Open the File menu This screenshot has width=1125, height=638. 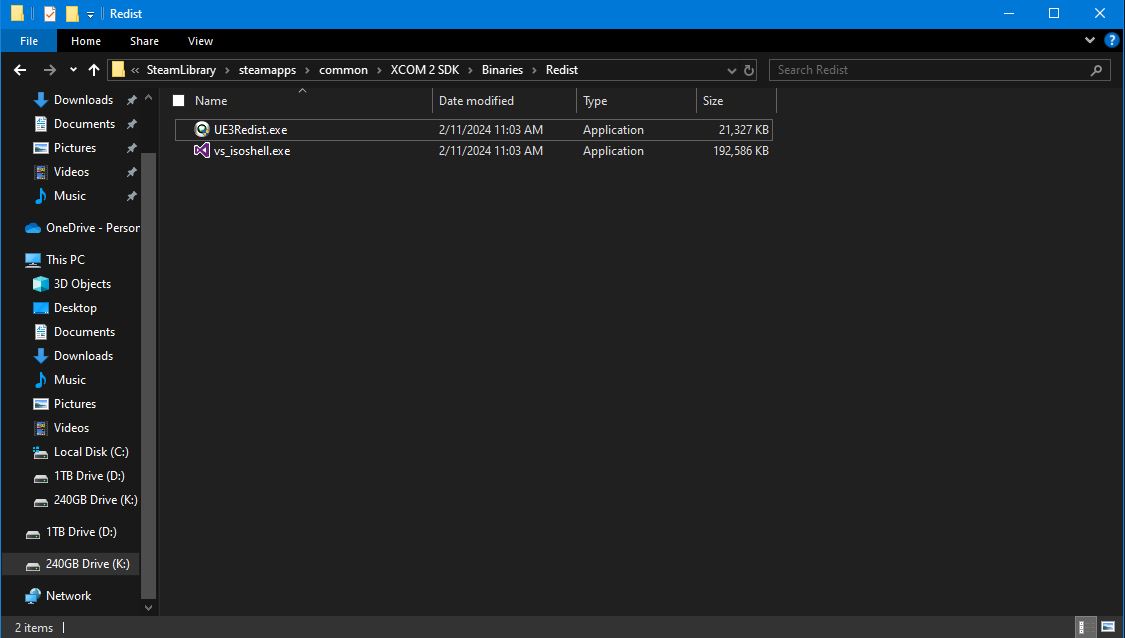(29, 41)
